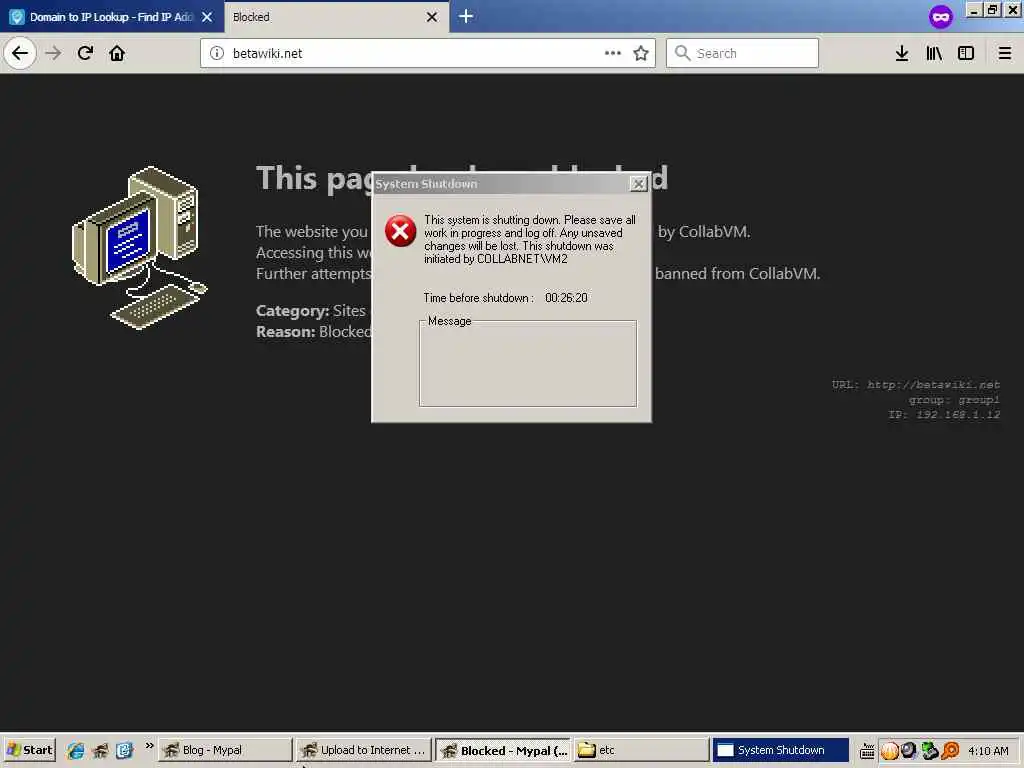This screenshot has width=1024, height=768.
Task: Click the private browsing mask icon
Action: [x=941, y=17]
